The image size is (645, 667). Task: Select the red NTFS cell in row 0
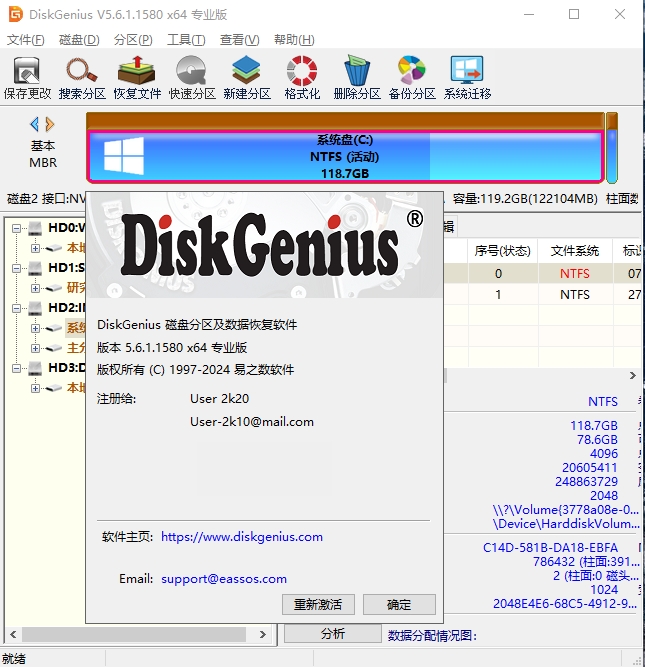pyautogui.click(x=575, y=274)
